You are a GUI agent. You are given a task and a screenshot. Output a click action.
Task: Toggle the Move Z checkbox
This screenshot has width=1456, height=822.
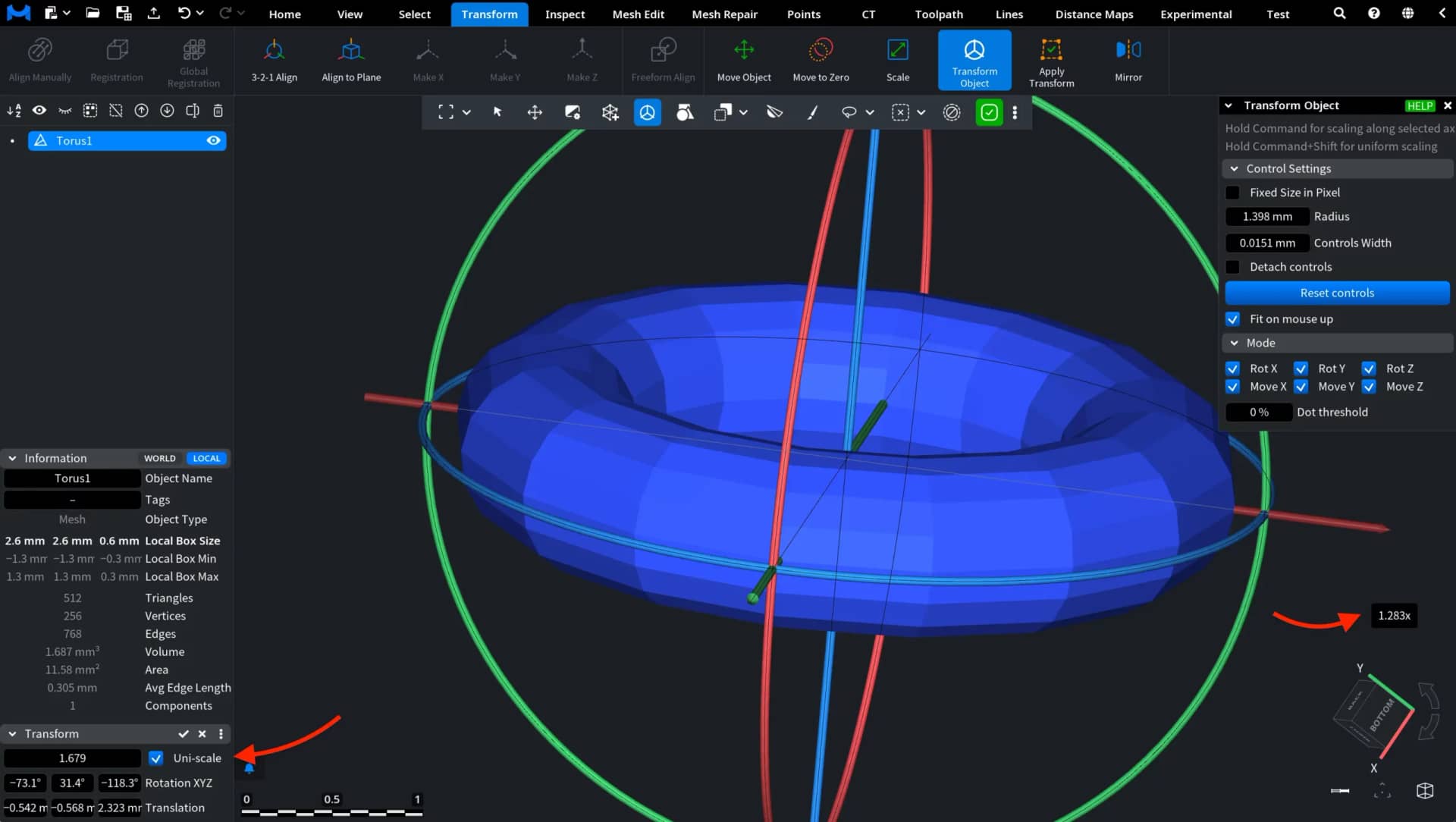coord(1369,387)
